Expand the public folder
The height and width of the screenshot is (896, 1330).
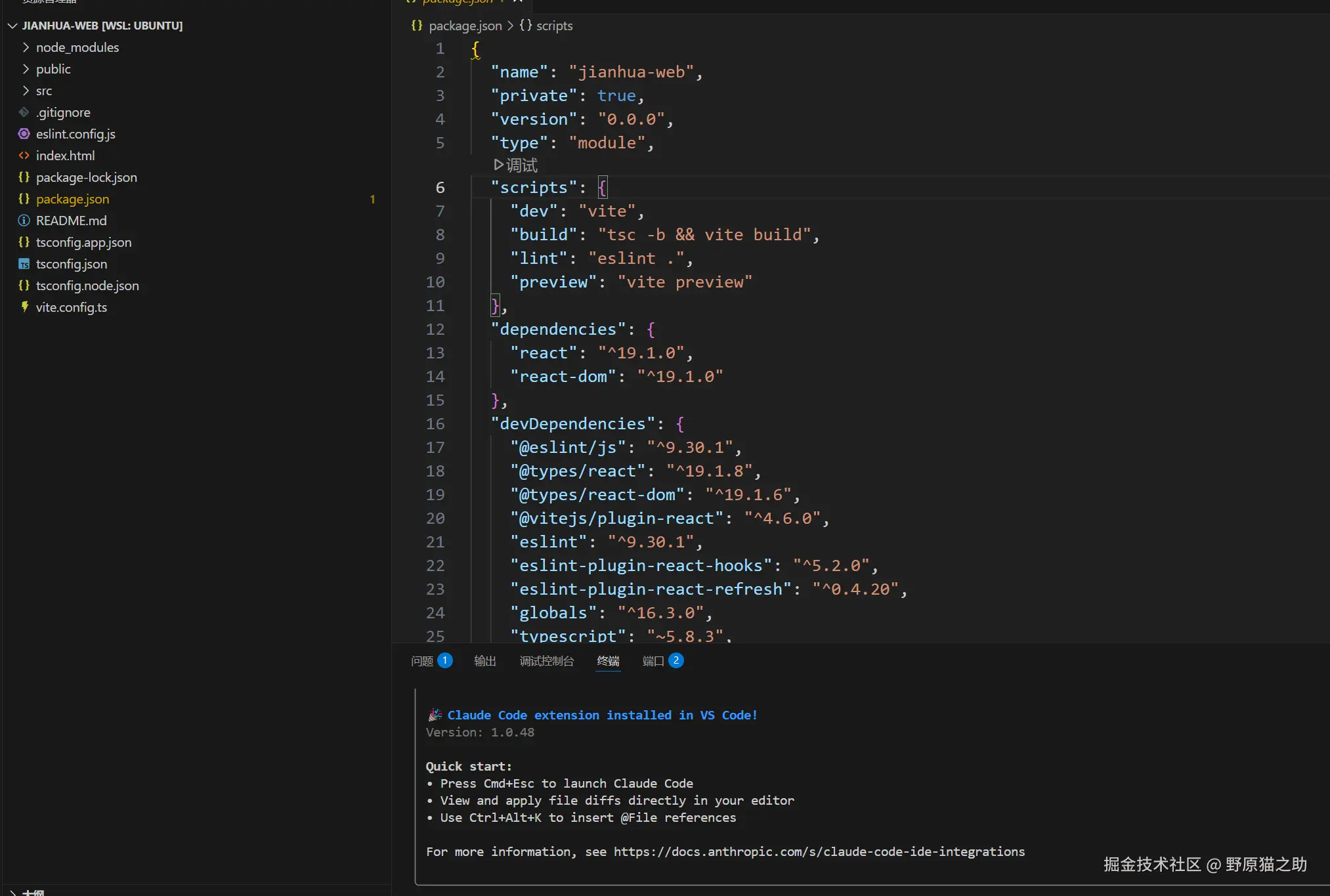pos(26,69)
